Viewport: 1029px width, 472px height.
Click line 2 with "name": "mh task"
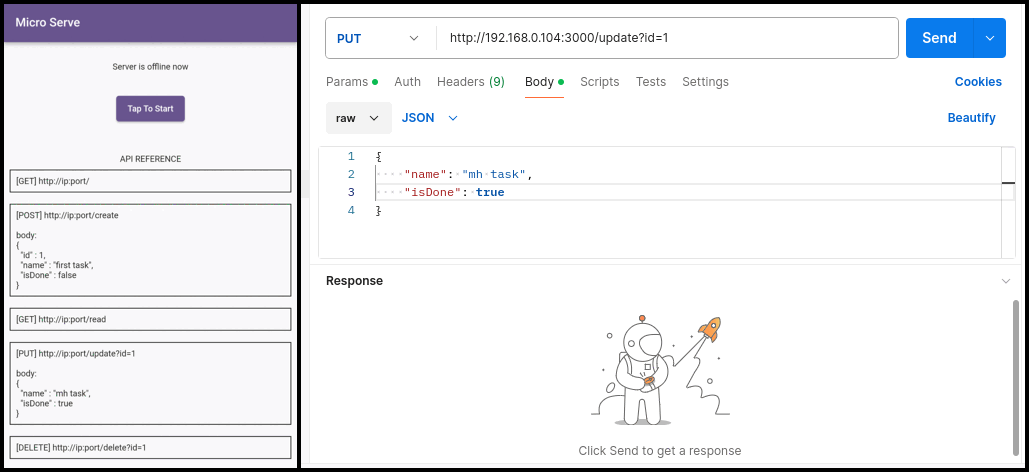click(468, 175)
